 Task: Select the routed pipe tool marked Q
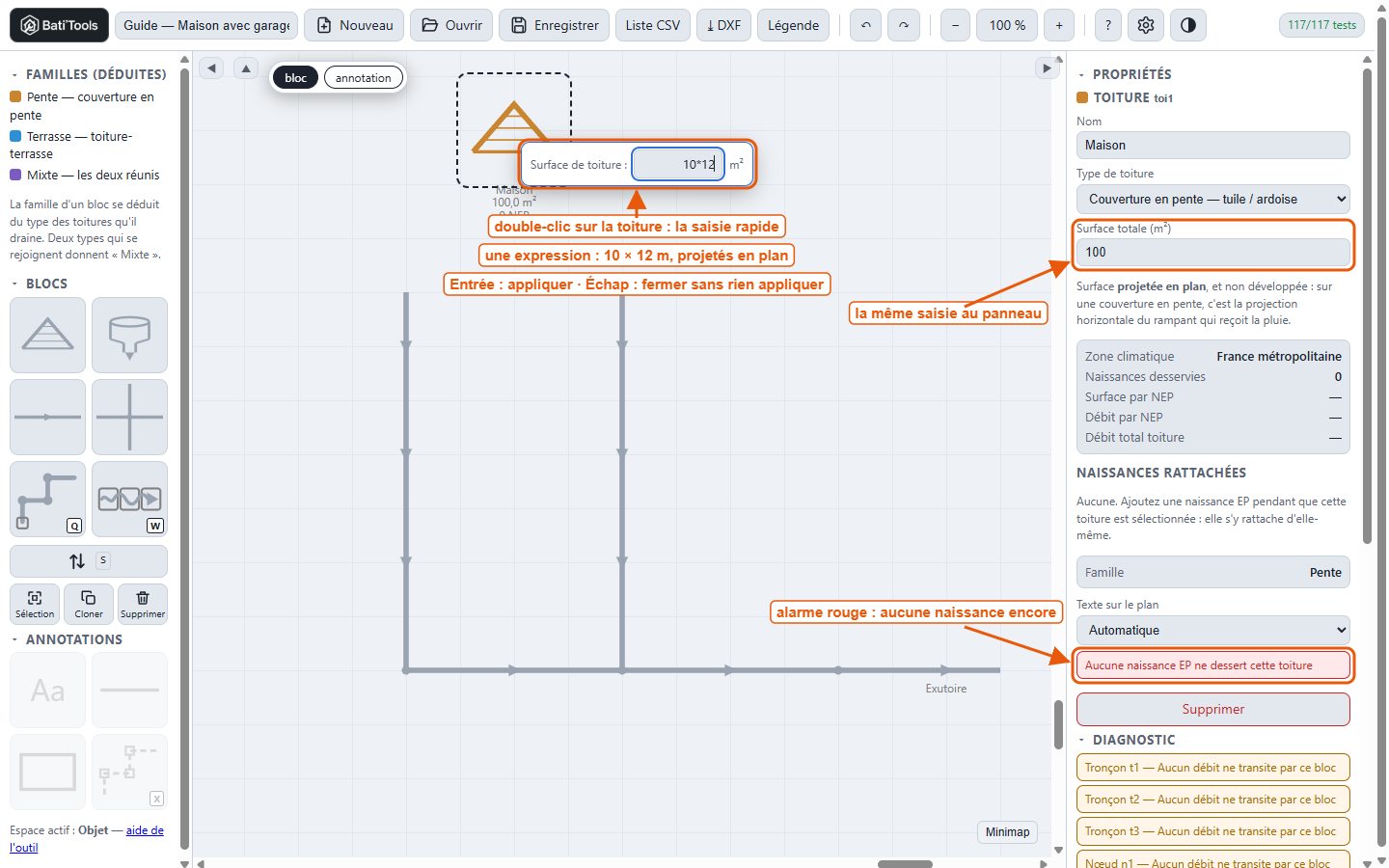pos(48,499)
